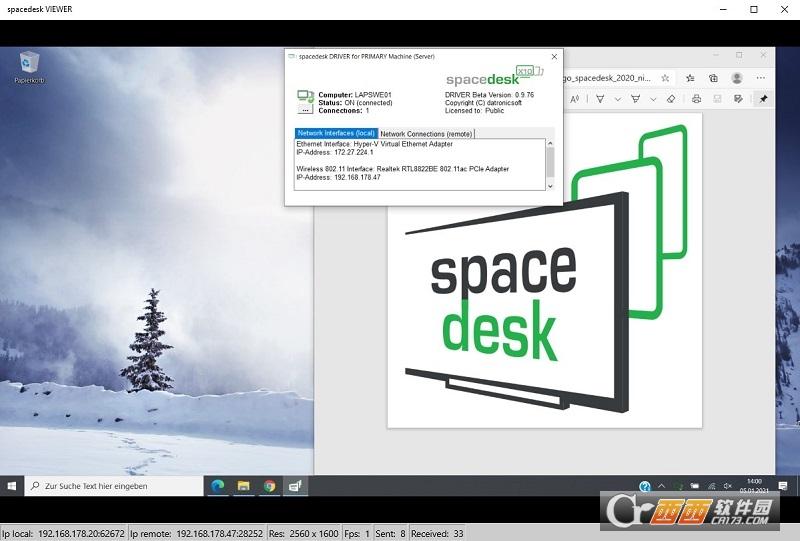
Task: Click Fps: 1 status entry
Action: point(357,533)
